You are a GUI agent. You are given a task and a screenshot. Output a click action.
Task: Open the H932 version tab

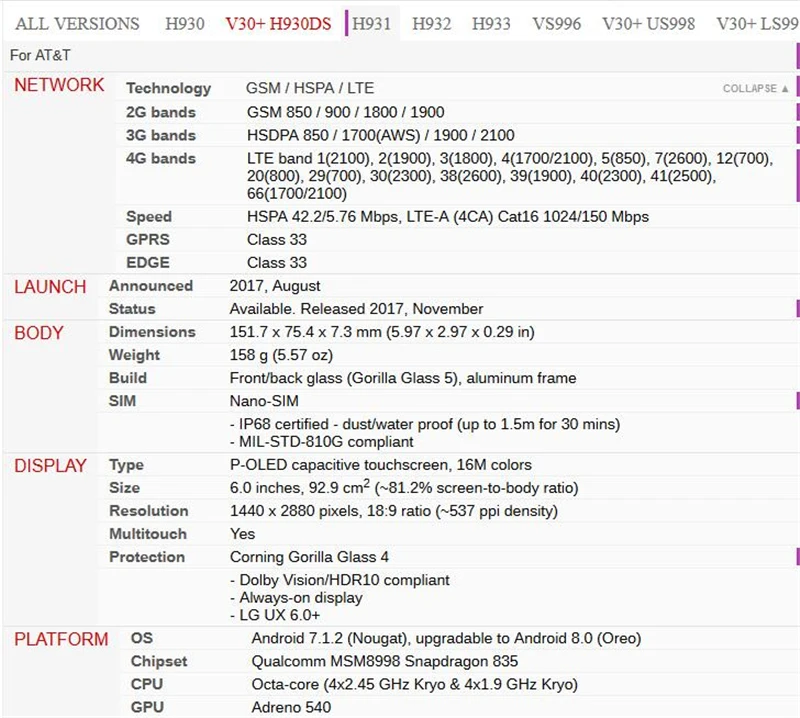coord(432,23)
